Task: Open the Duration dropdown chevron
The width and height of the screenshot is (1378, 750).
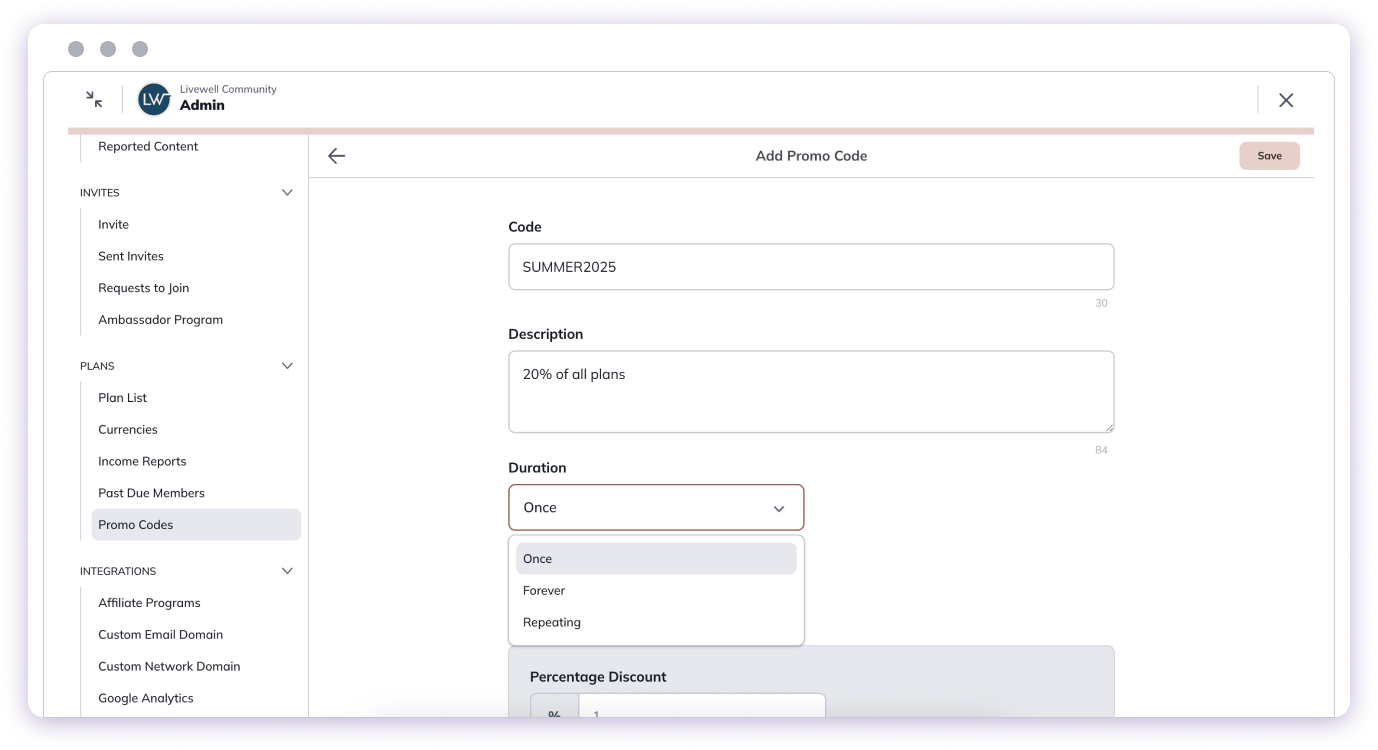Action: pos(779,508)
